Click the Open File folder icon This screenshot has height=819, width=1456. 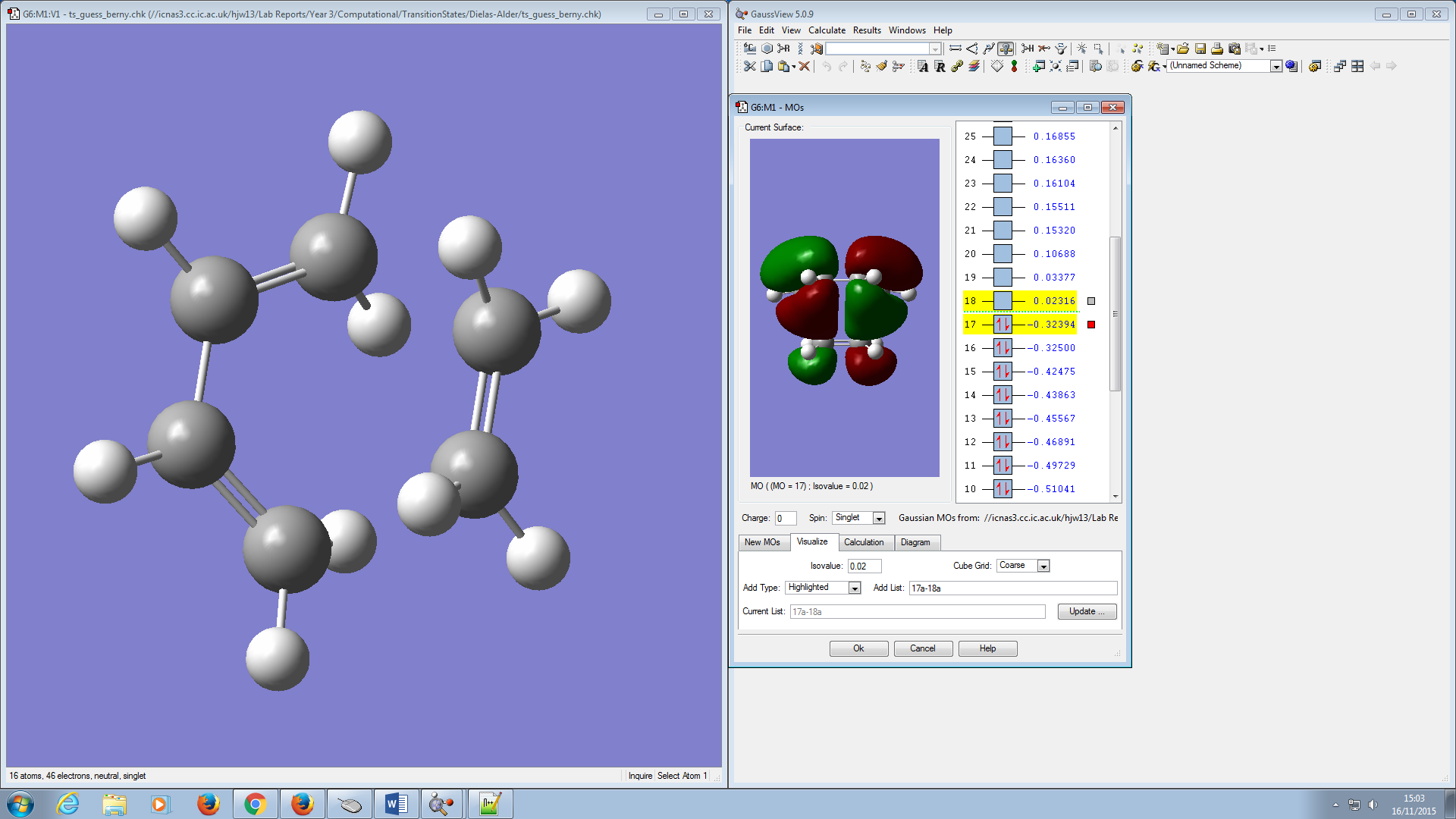(1183, 49)
